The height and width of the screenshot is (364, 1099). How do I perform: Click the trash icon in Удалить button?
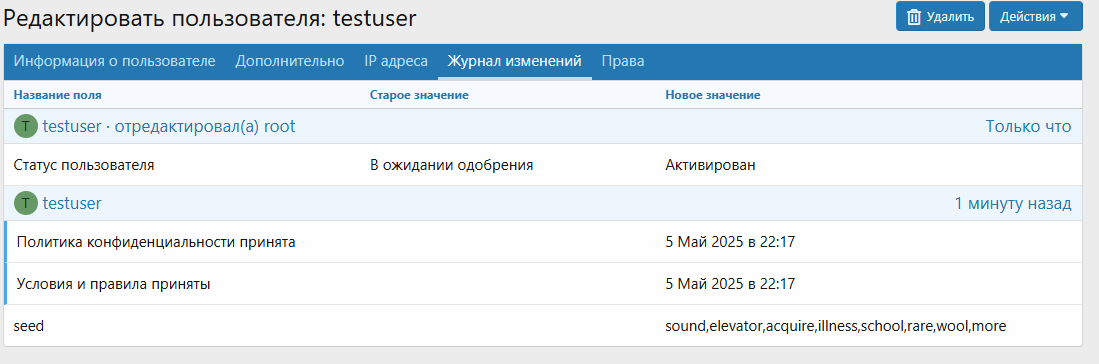coord(914,17)
